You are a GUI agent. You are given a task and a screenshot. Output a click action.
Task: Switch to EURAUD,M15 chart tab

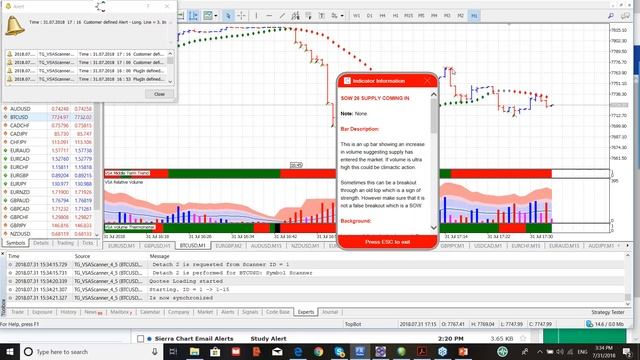pyautogui.click(x=564, y=246)
